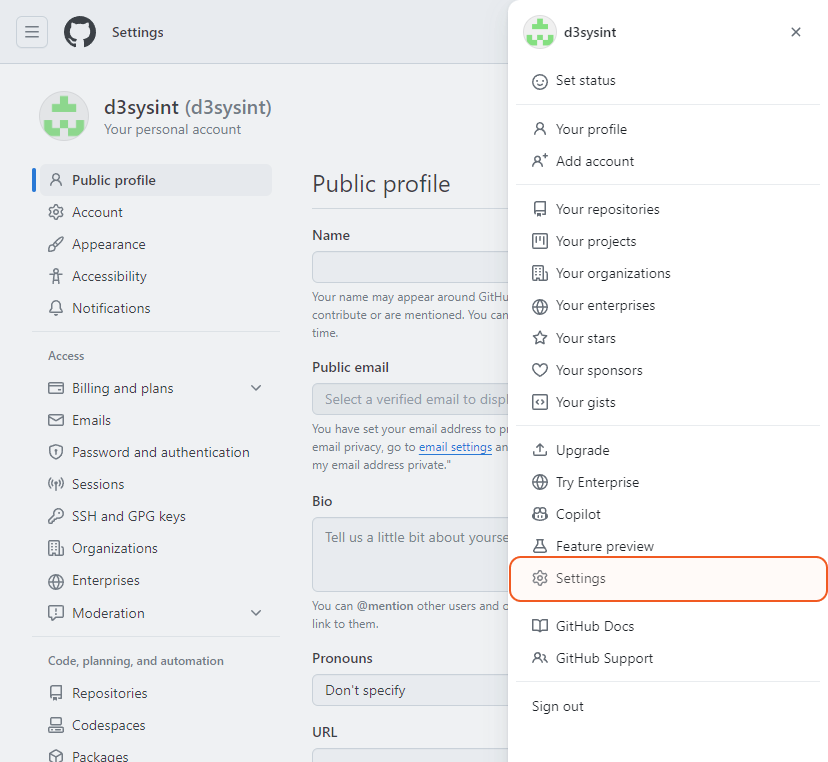The width and height of the screenshot is (828, 762).
Task: Open the Pronouns dropdown
Action: click(410, 690)
